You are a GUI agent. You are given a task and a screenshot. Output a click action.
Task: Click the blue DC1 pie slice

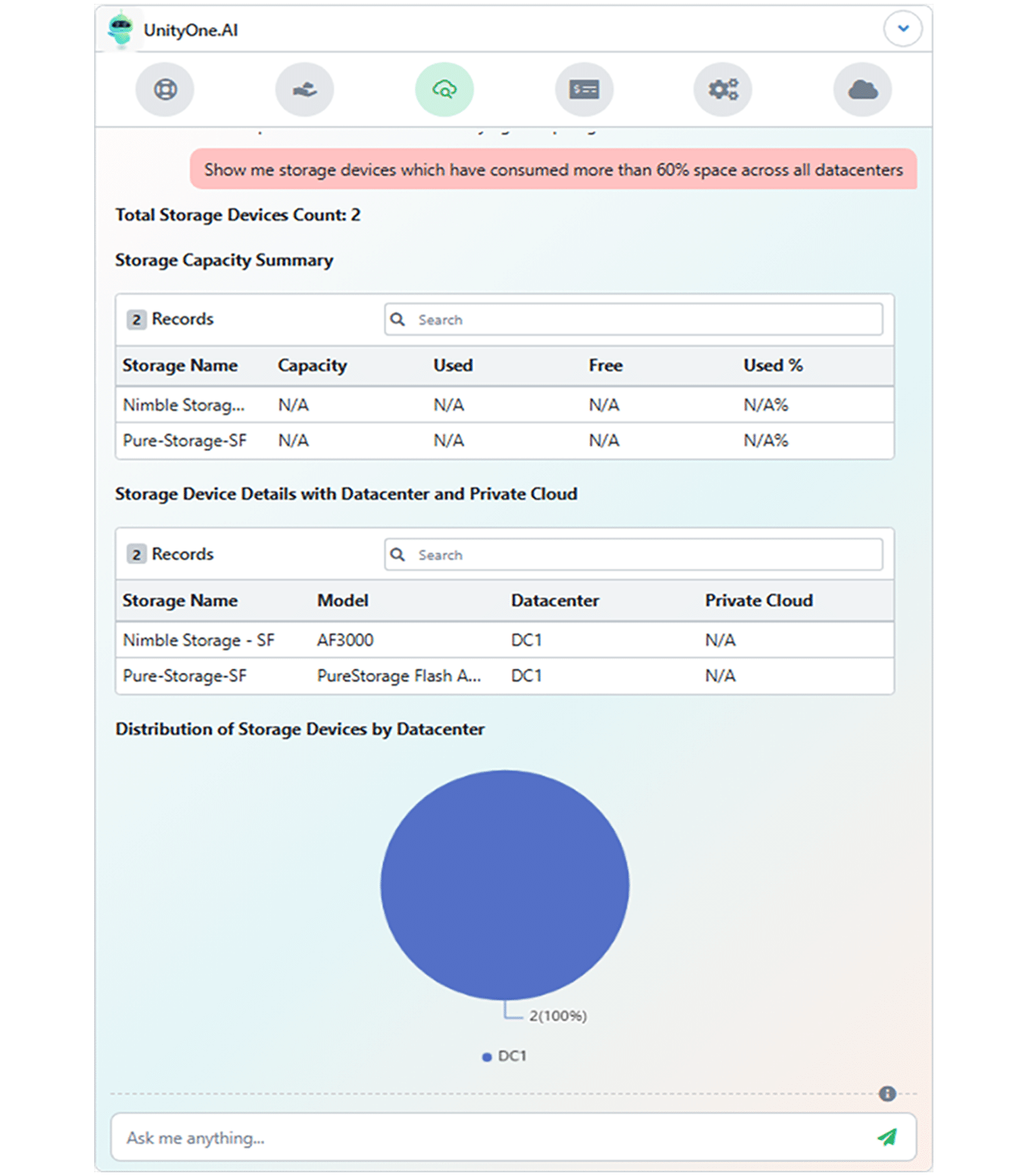click(x=505, y=884)
